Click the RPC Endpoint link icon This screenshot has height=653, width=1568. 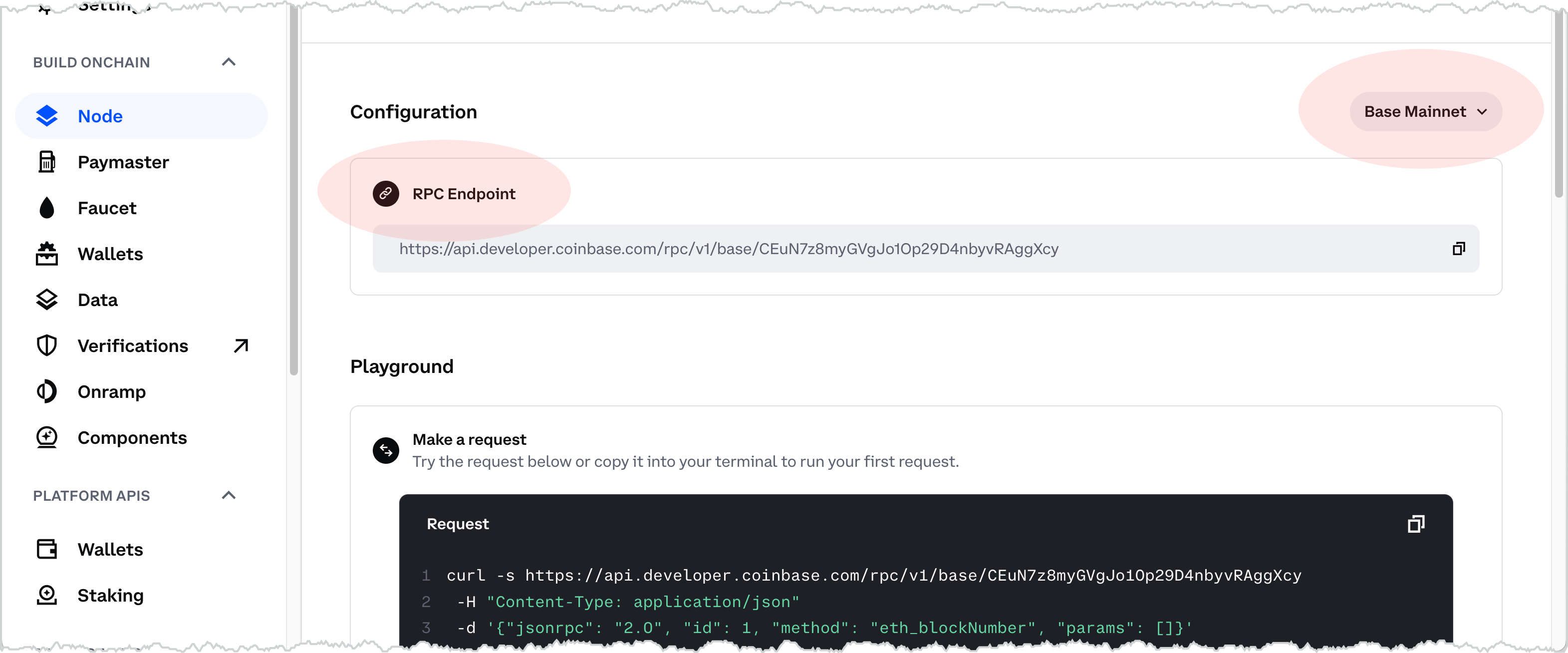coord(386,194)
